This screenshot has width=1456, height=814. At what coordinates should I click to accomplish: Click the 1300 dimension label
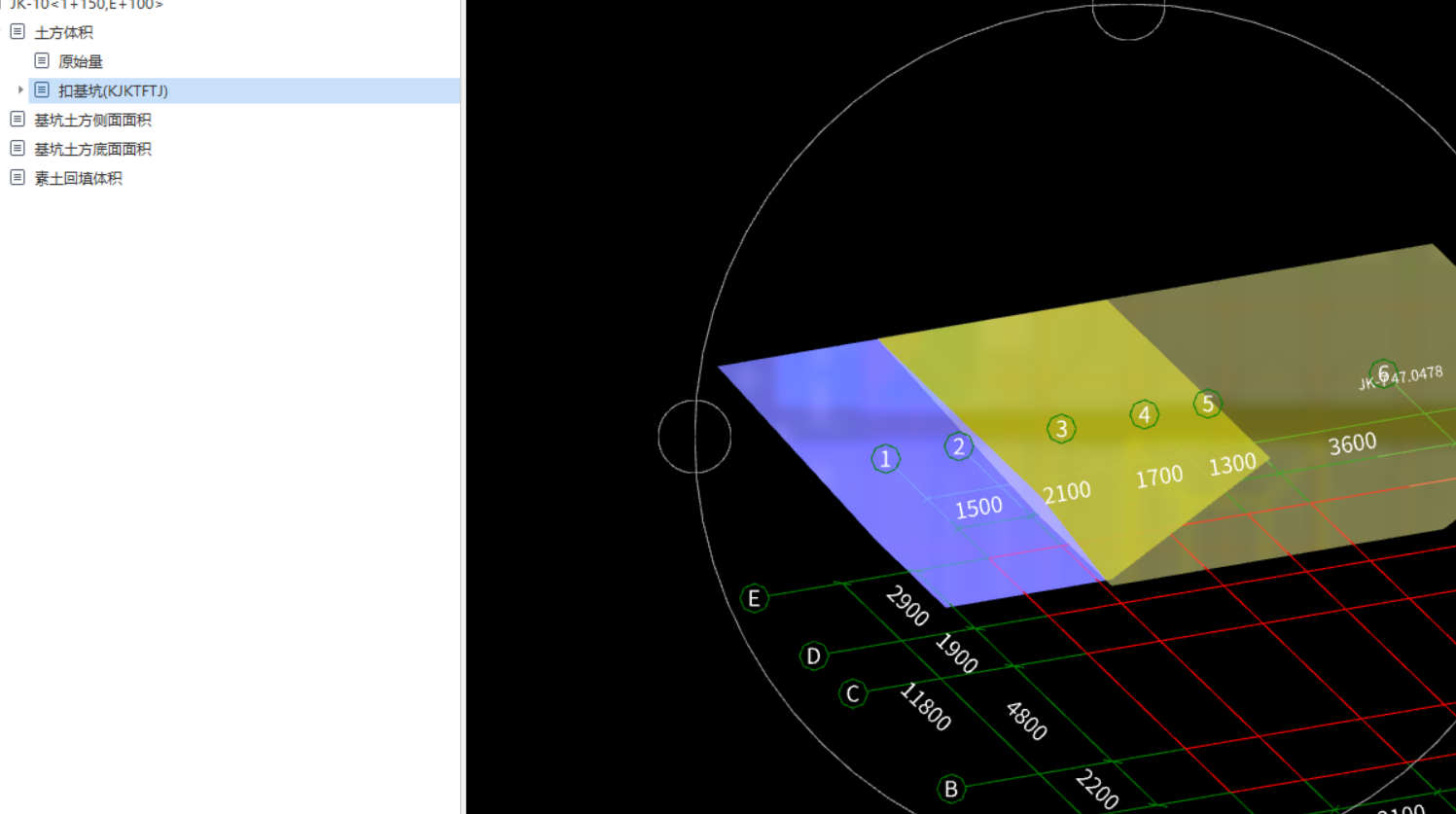coord(1232,465)
